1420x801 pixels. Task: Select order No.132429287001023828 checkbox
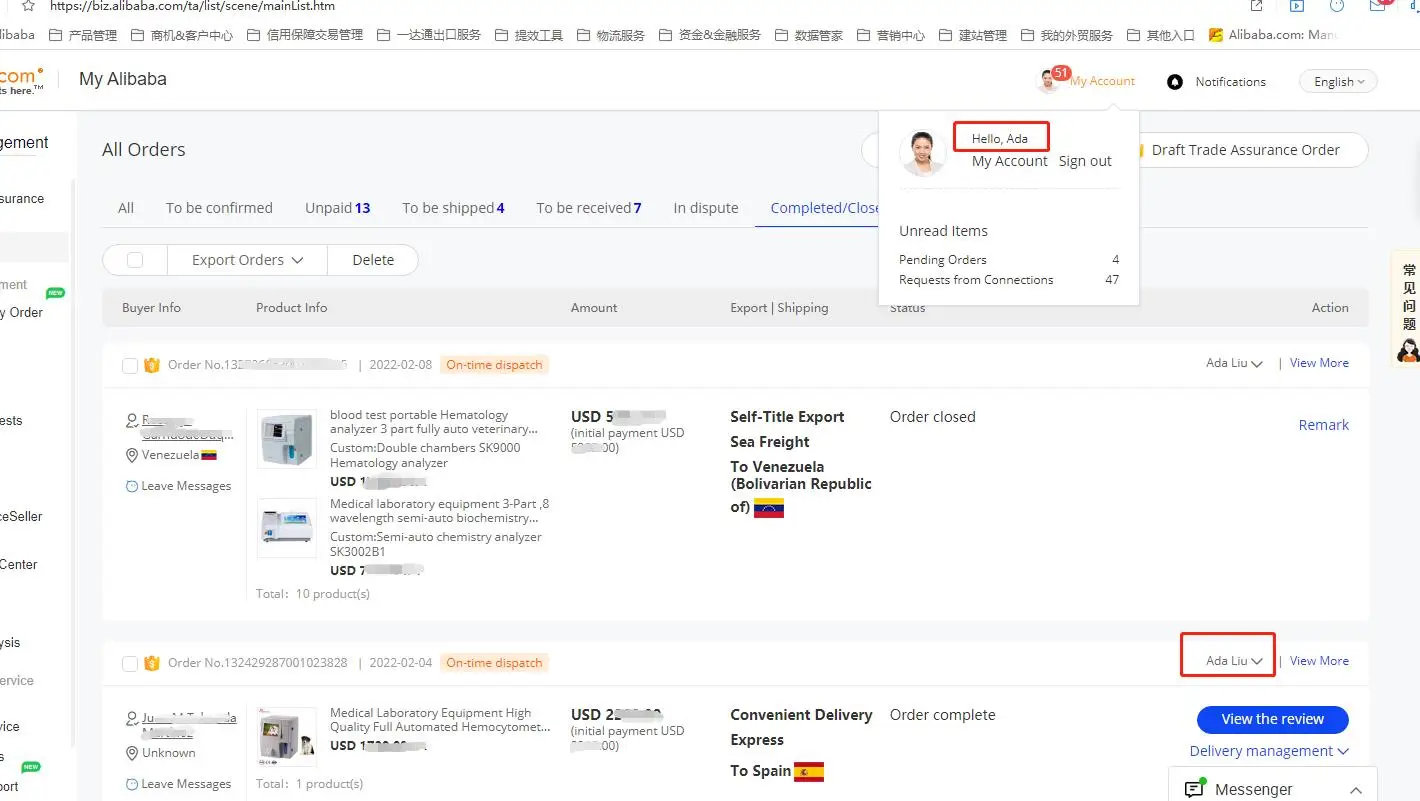(x=130, y=664)
